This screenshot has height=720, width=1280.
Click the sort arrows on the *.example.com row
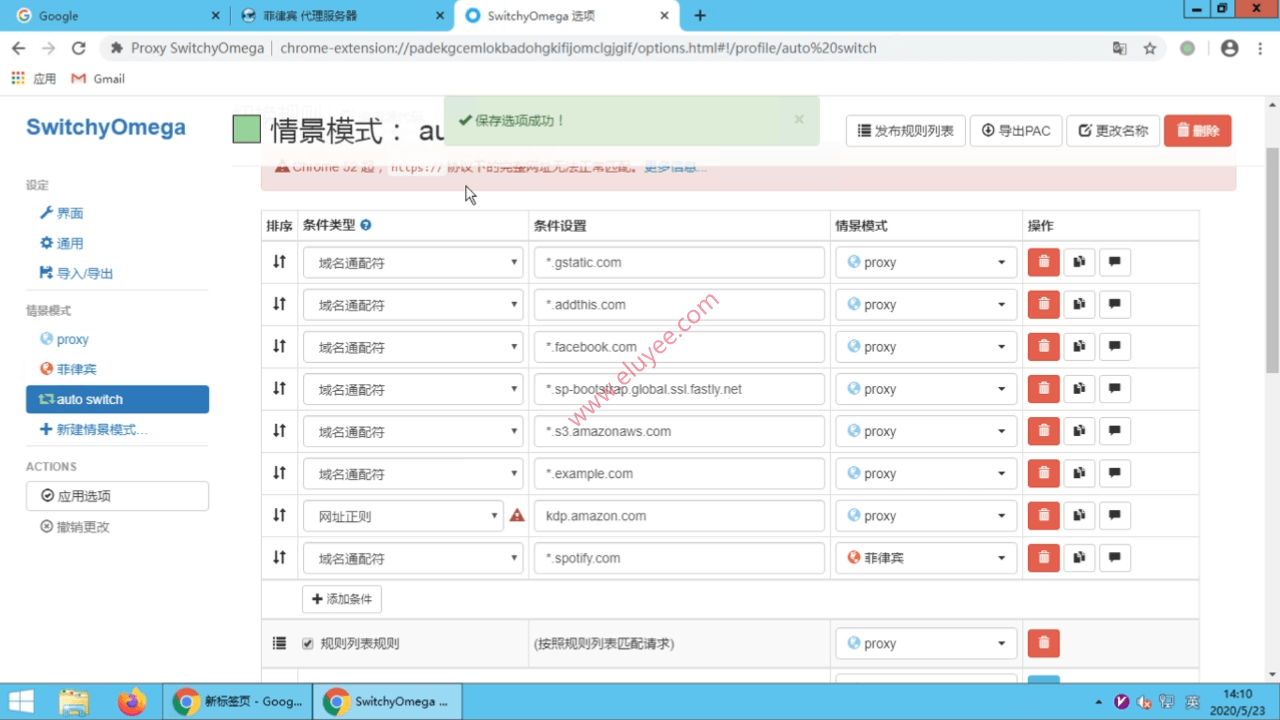(x=279, y=473)
